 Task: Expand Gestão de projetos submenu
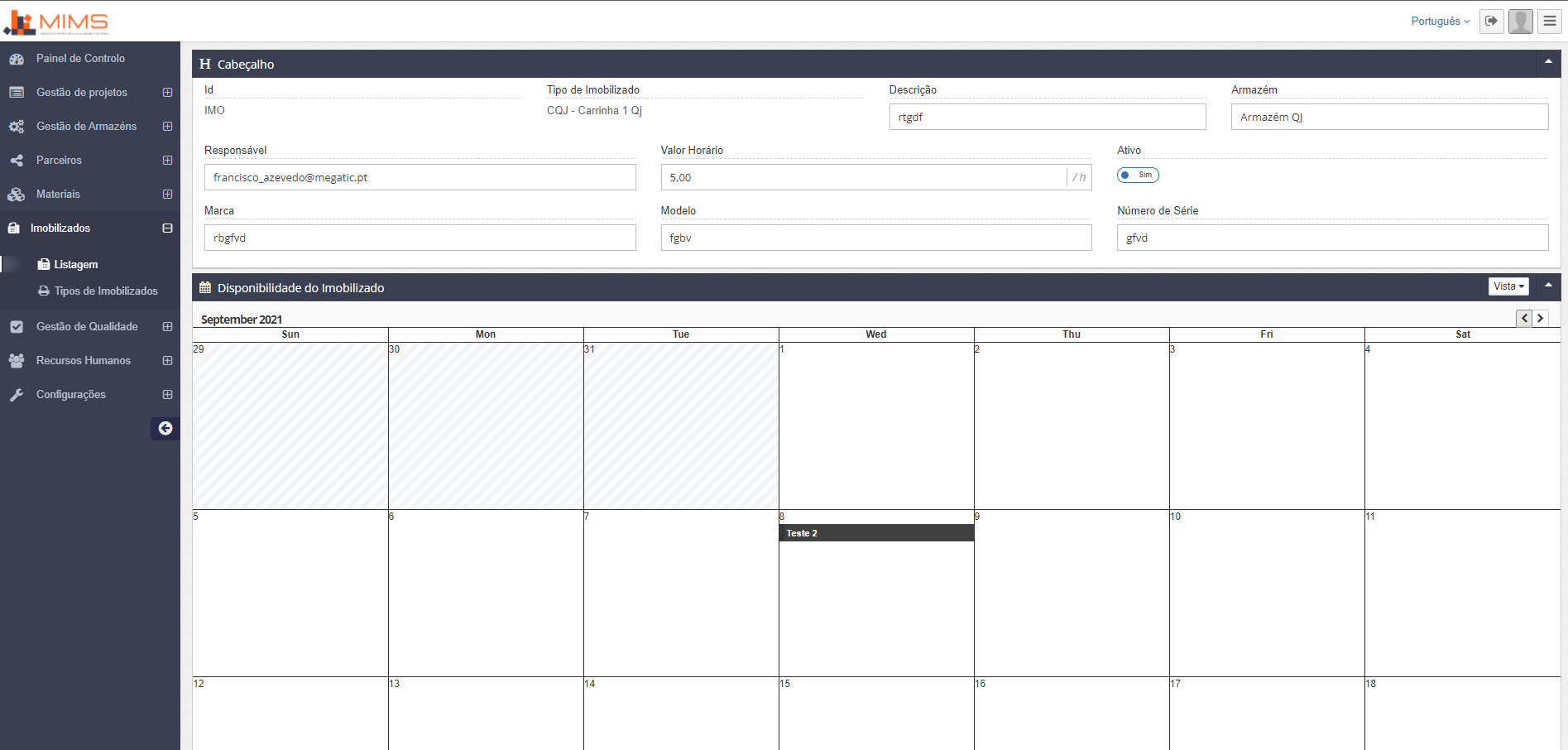pyautogui.click(x=167, y=93)
